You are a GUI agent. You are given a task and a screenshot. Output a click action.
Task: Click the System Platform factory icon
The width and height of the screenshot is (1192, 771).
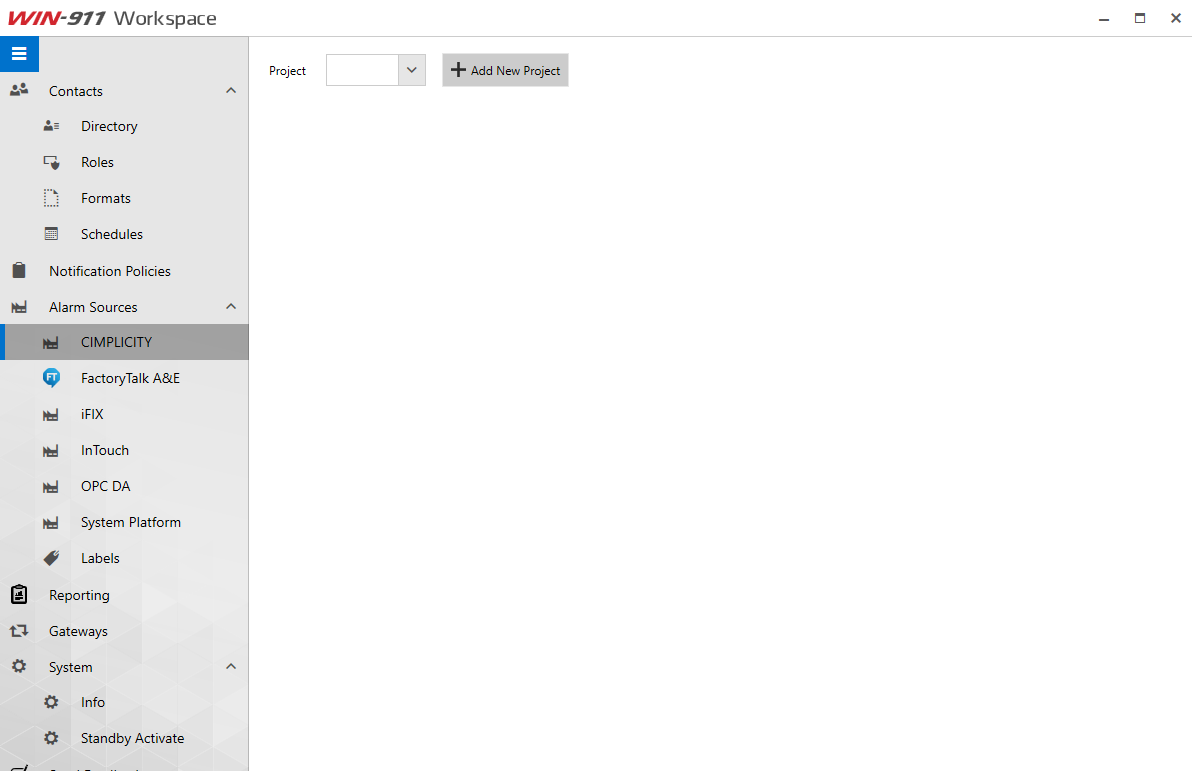[x=51, y=522]
